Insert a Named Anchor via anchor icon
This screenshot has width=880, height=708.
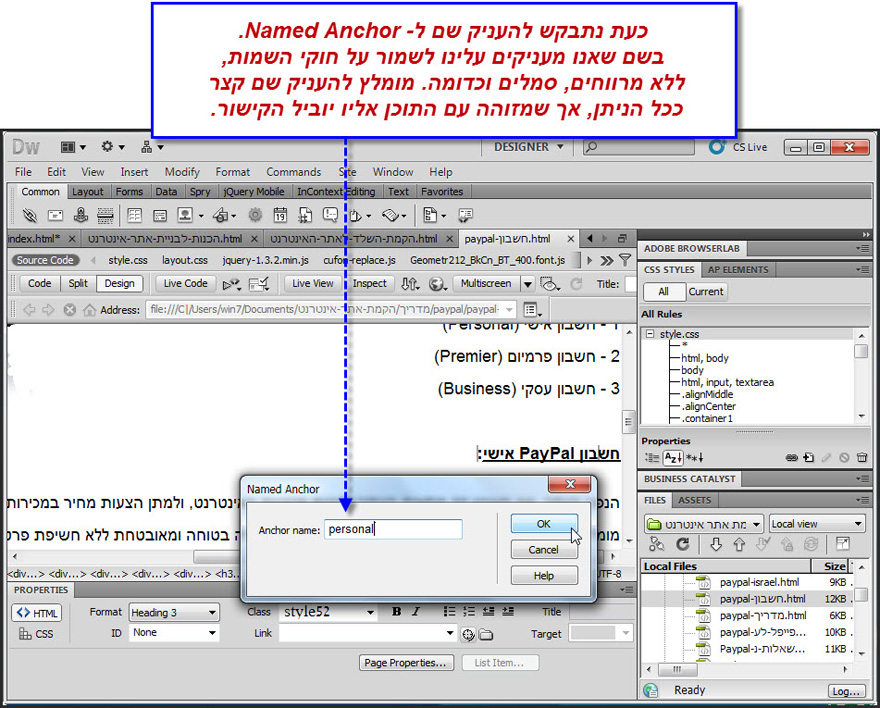click(x=81, y=215)
